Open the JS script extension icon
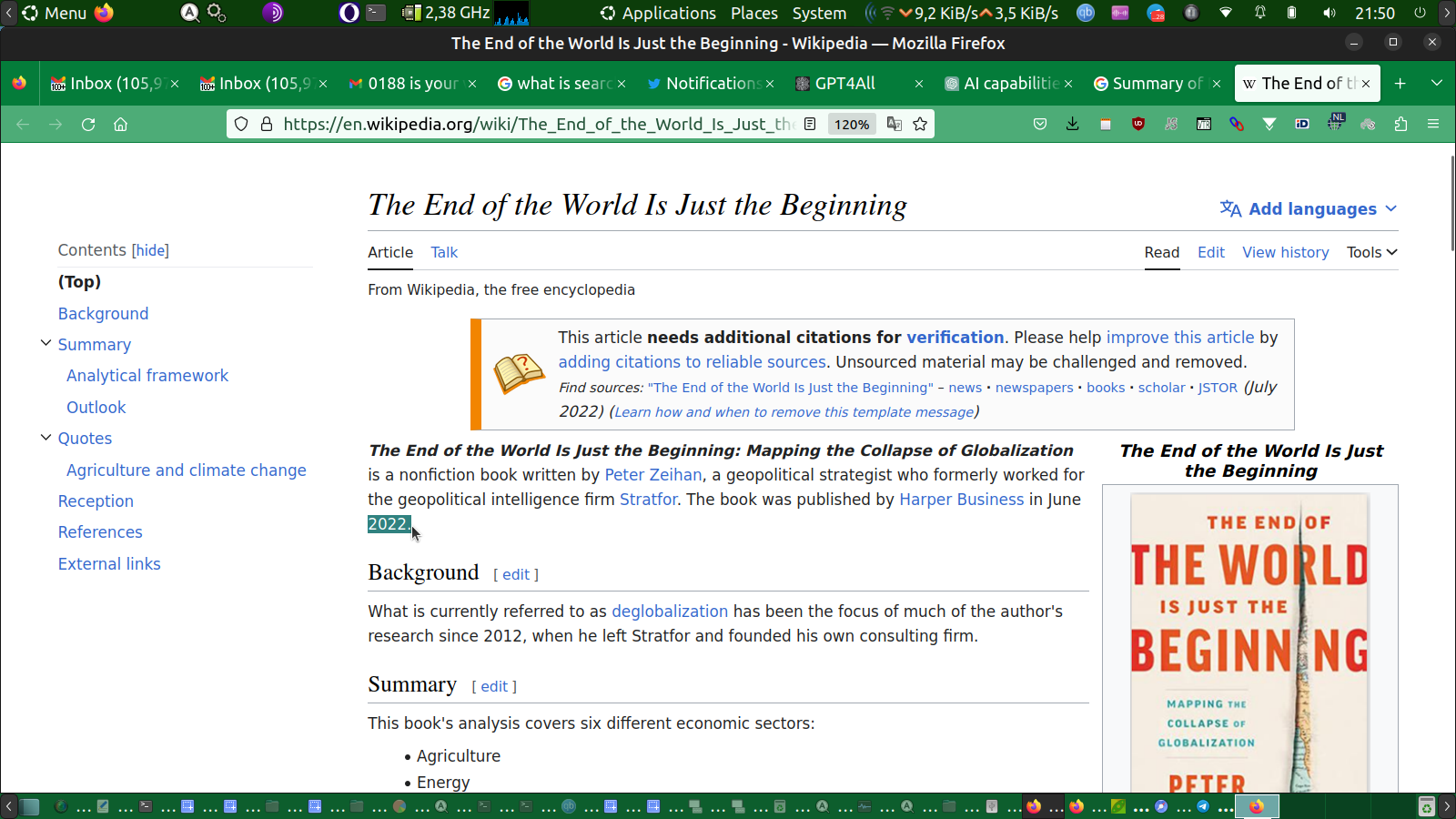 (1171, 124)
